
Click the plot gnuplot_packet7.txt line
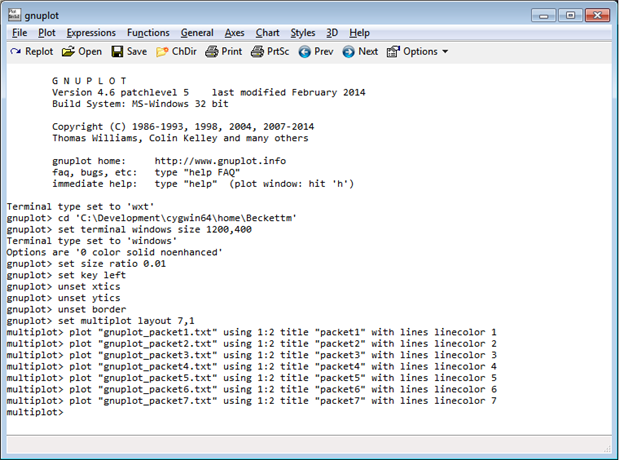(x=251, y=401)
